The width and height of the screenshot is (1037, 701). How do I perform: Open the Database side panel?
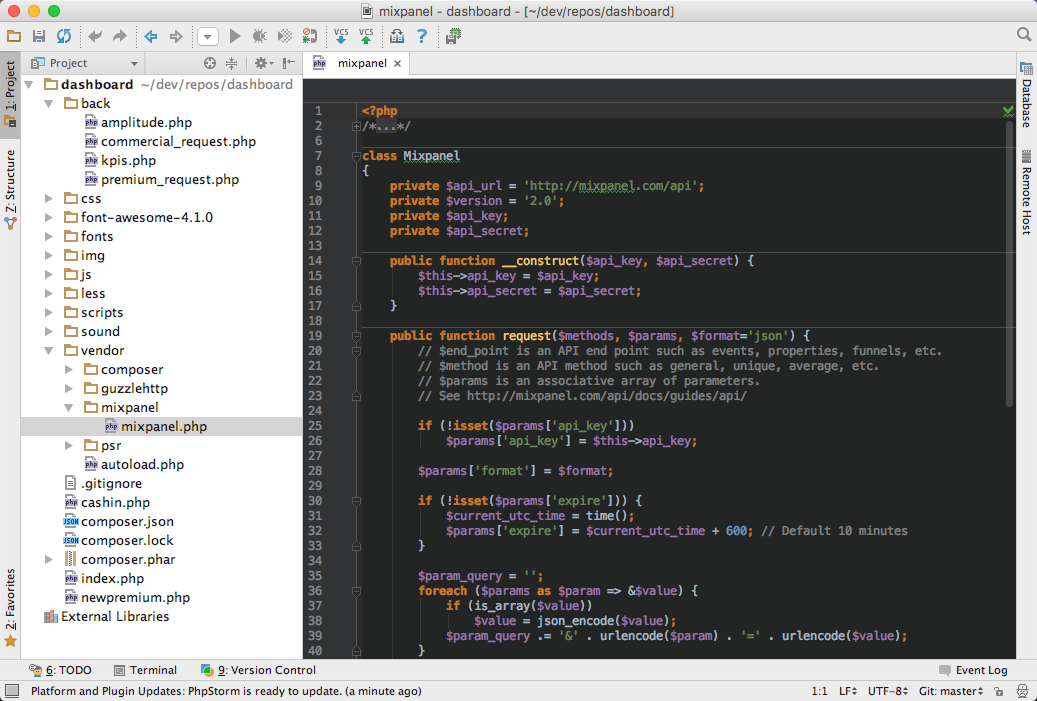[1026, 95]
